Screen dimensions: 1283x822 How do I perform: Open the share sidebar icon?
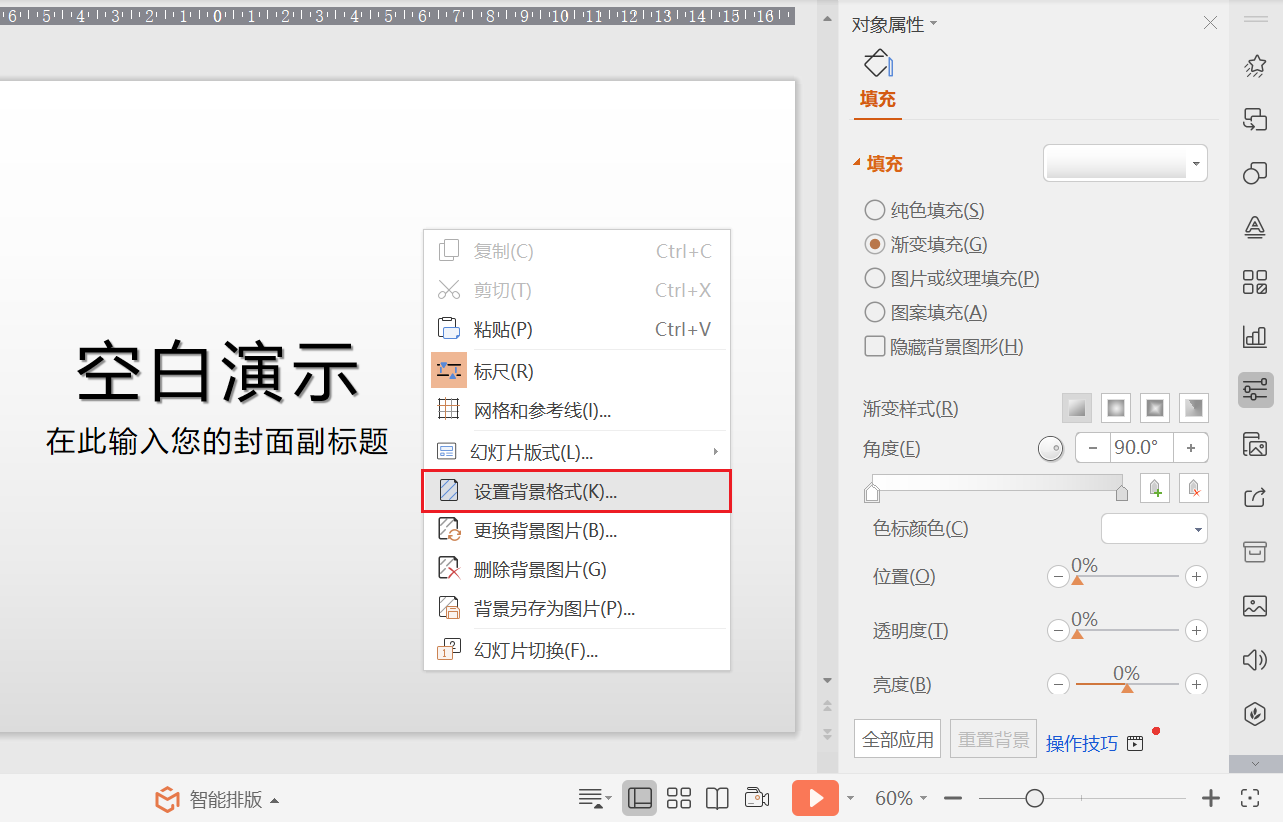[x=1255, y=498]
